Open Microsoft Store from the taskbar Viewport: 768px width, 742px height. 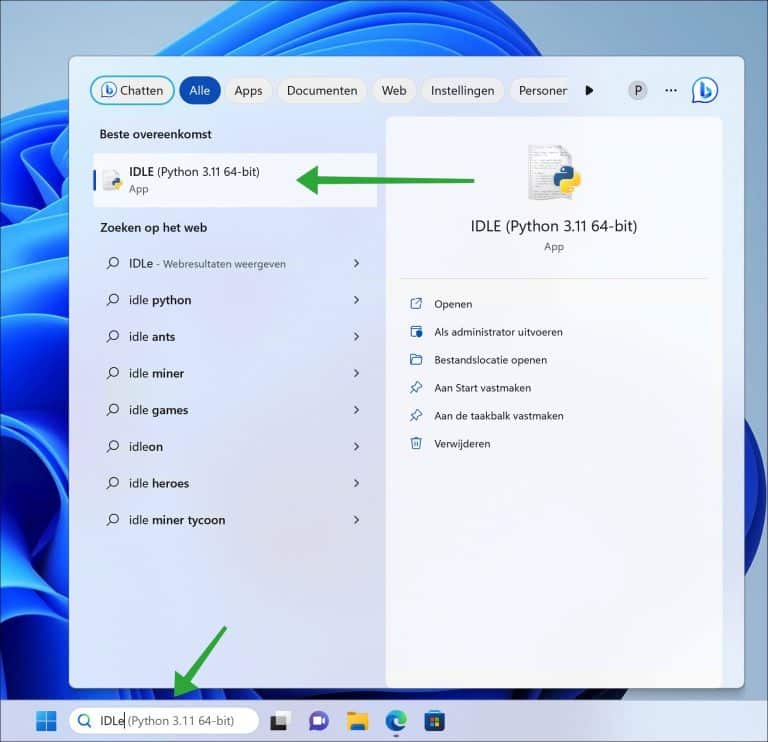434,721
